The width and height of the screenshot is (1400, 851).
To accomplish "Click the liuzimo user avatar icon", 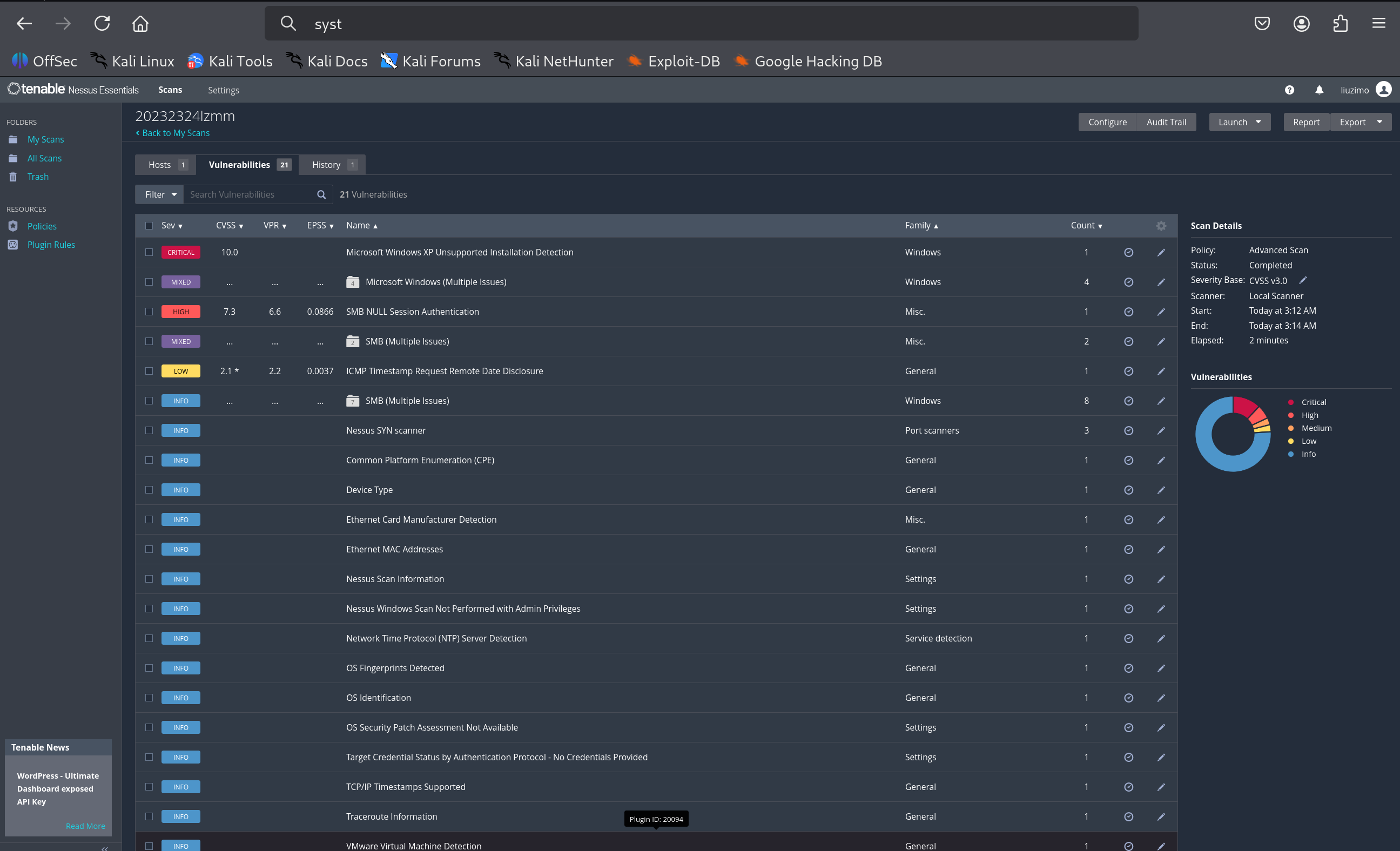I will (1383, 90).
